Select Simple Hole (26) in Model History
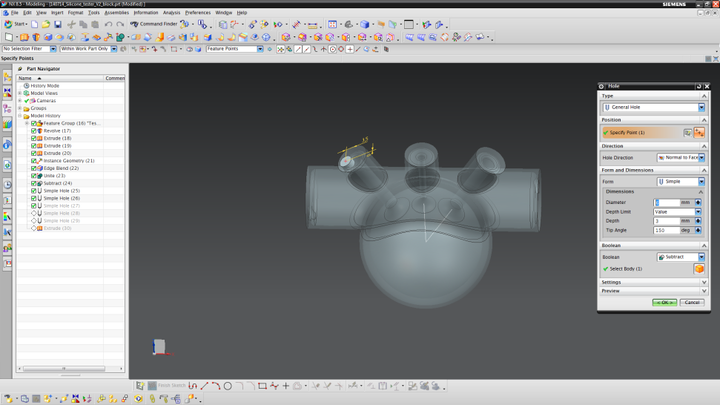 tap(62, 198)
